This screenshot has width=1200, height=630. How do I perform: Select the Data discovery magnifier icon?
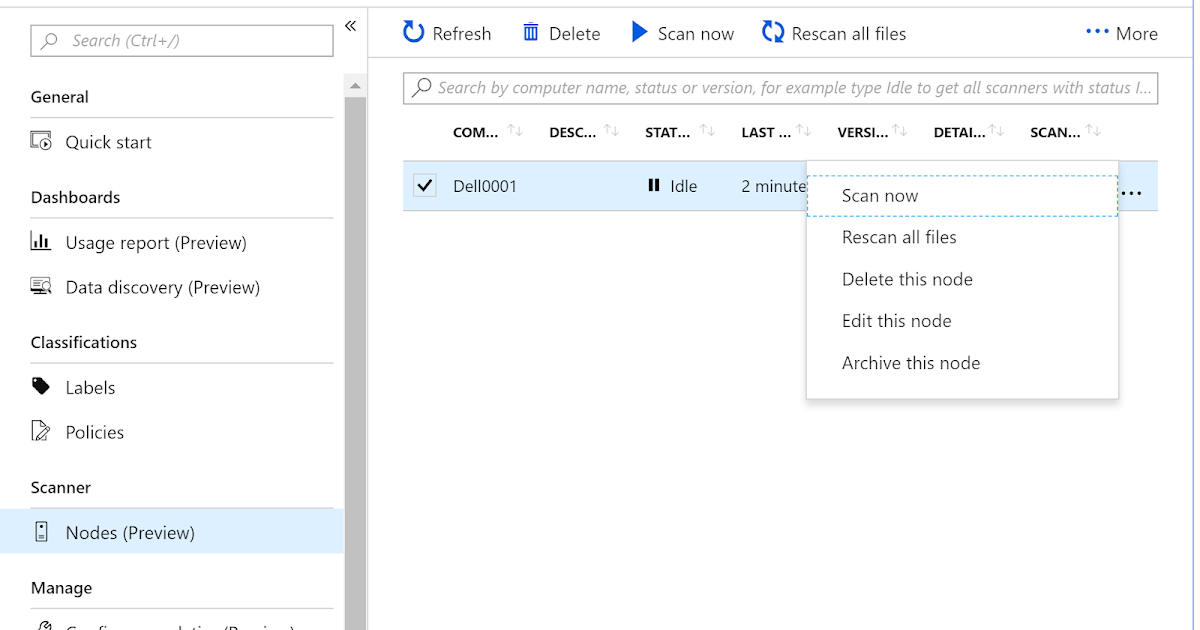(41, 287)
